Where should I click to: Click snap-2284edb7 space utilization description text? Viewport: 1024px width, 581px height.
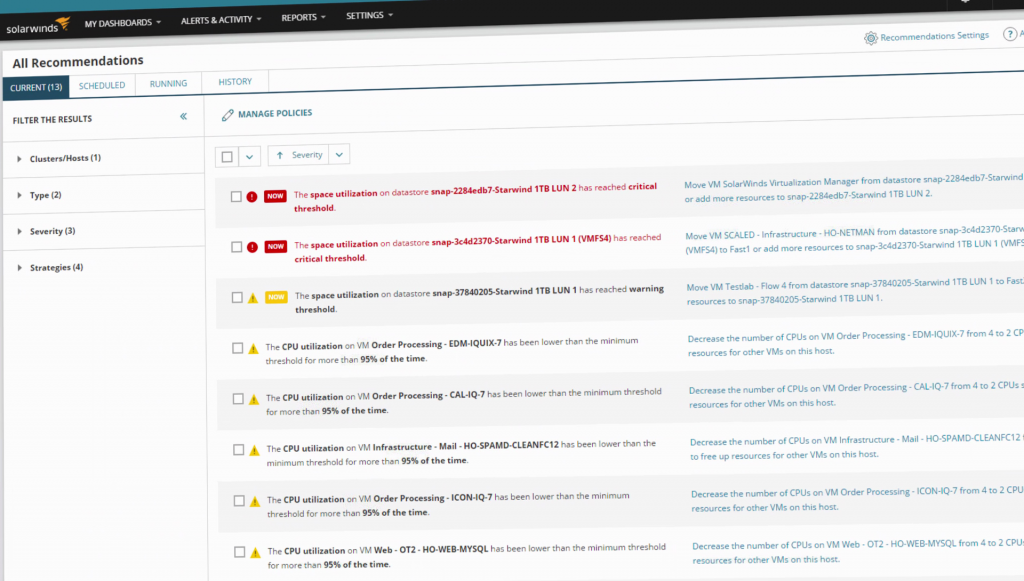point(475,197)
